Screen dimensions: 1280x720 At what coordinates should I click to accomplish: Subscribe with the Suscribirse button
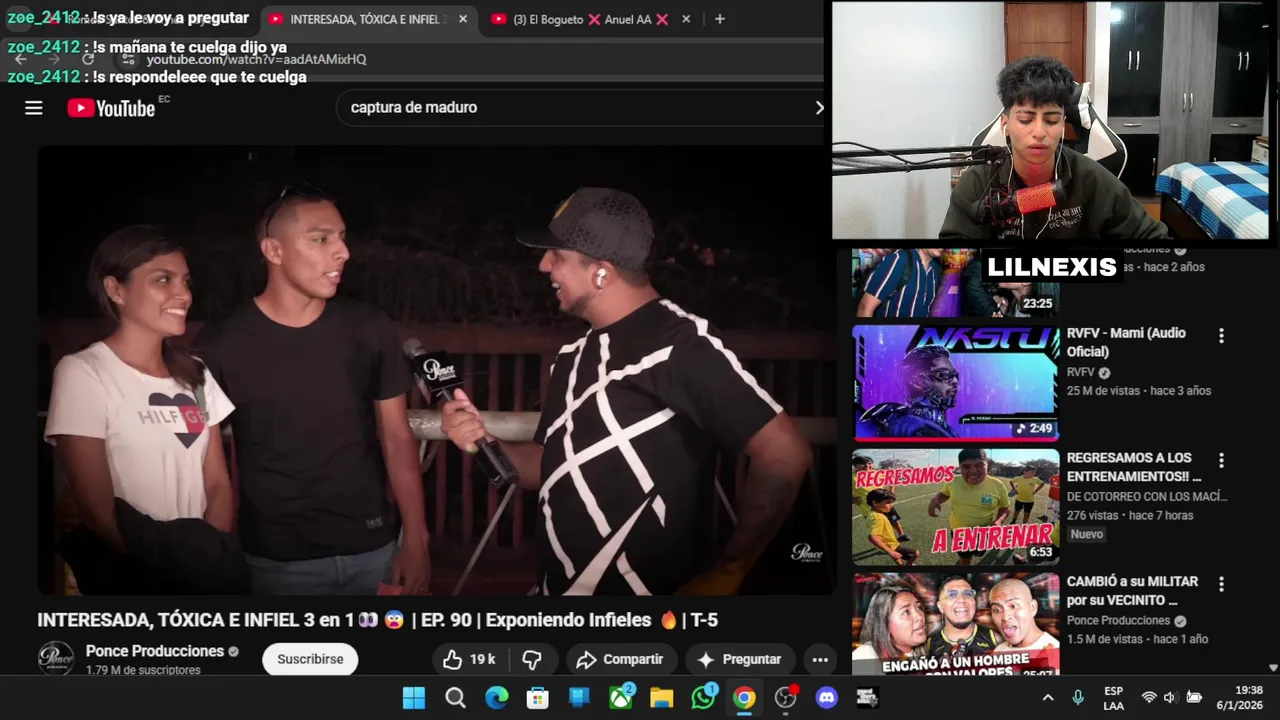click(x=310, y=659)
